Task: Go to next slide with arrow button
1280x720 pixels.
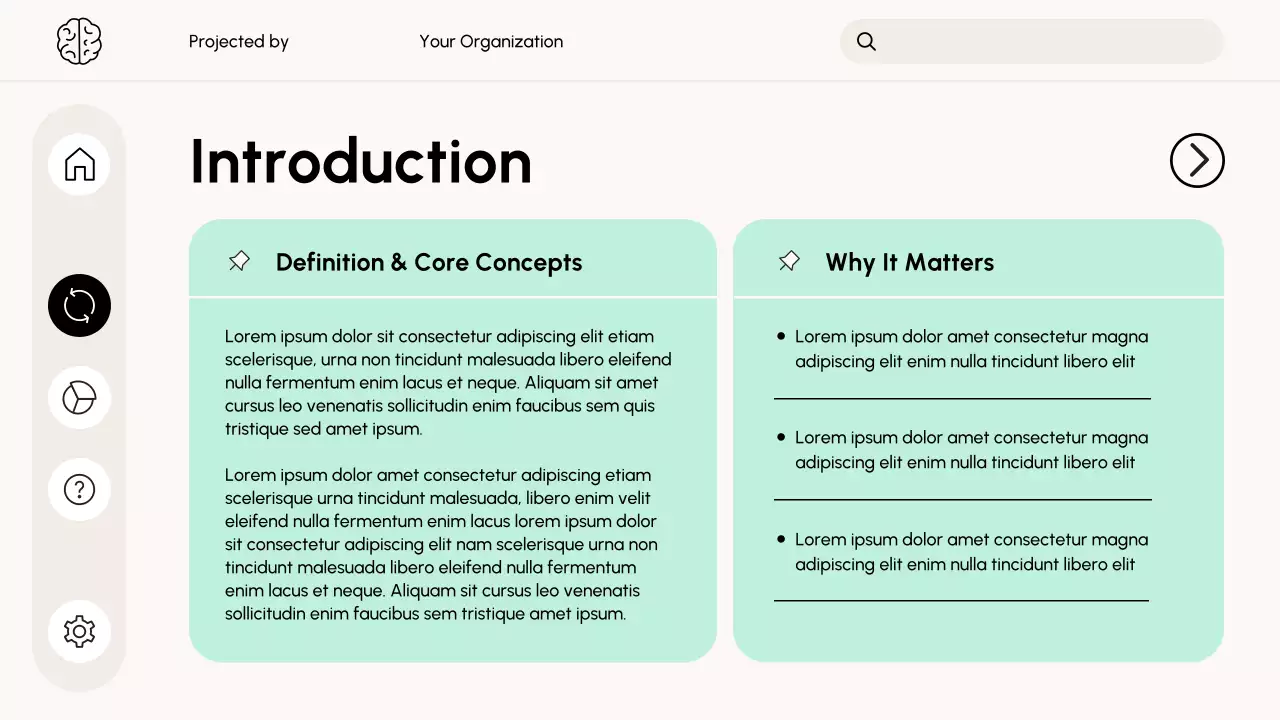Action: tap(1197, 160)
